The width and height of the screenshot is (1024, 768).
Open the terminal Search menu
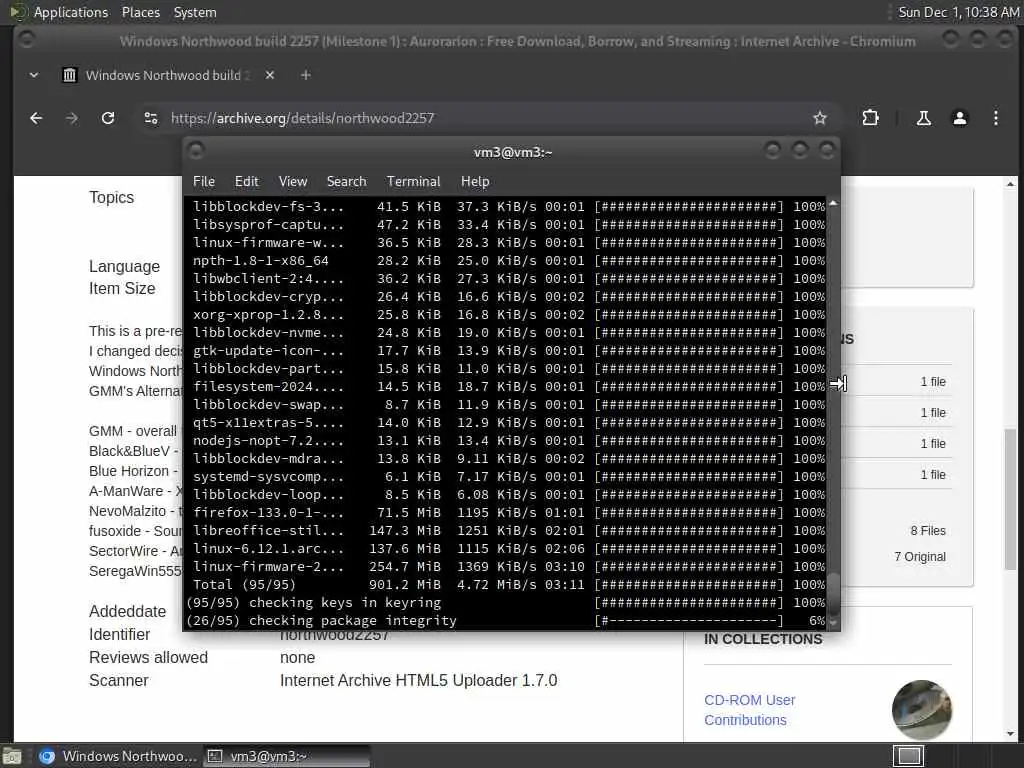346,182
